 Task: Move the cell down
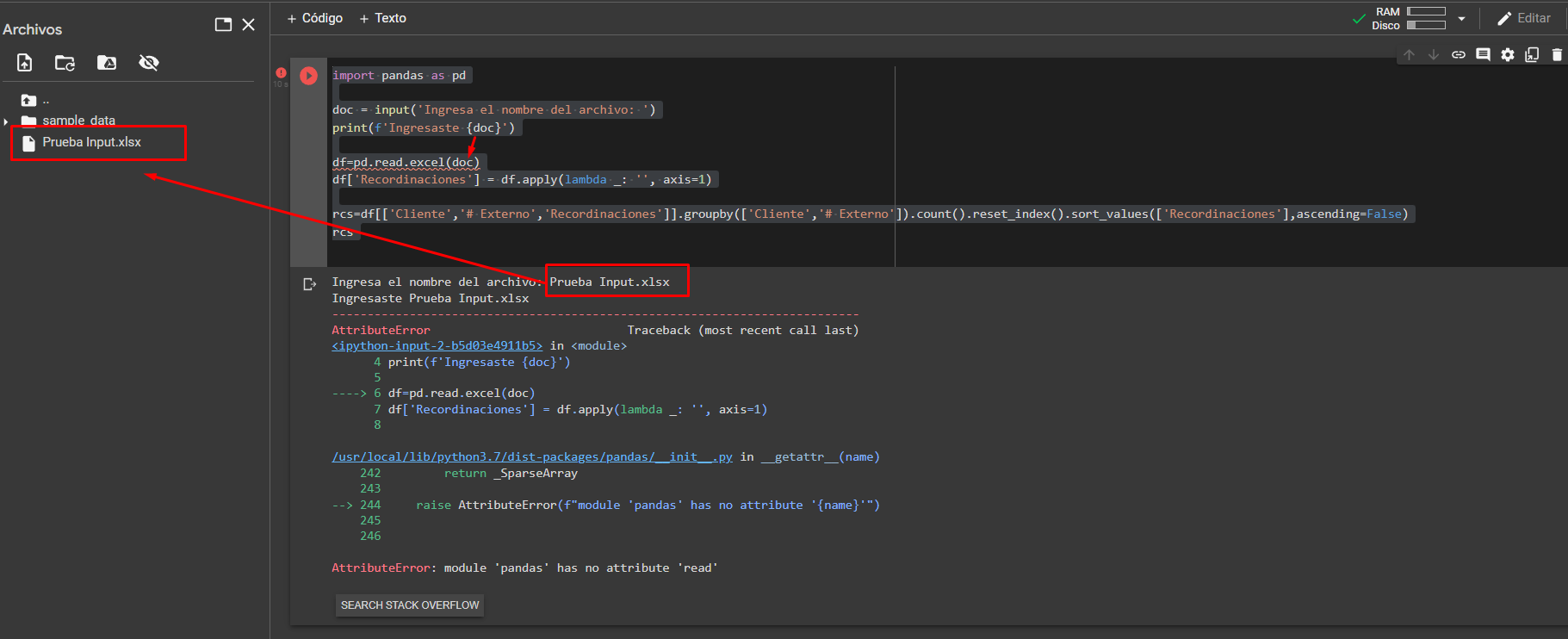(1434, 54)
